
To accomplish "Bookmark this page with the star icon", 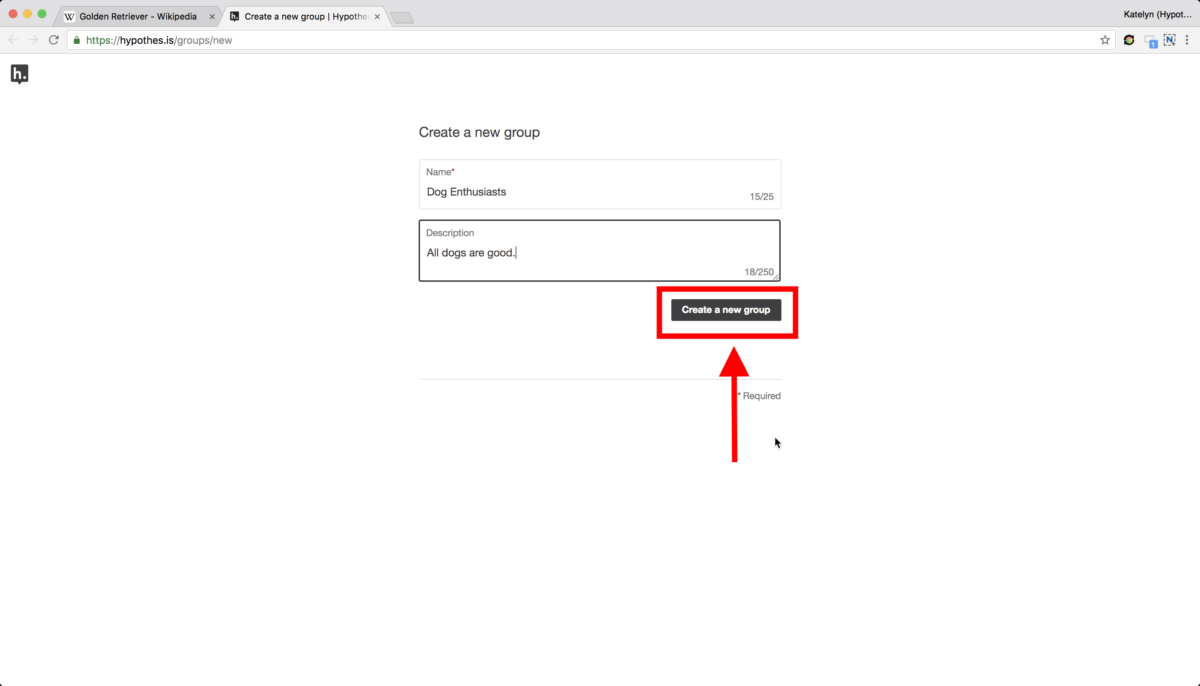I will [1105, 40].
